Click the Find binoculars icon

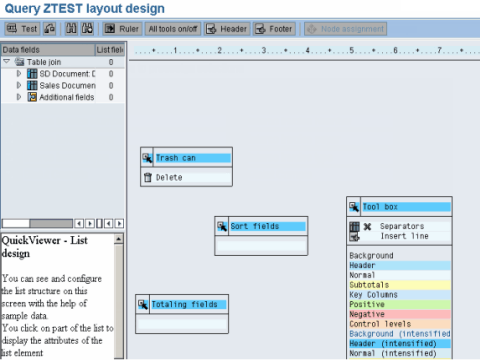71,29
